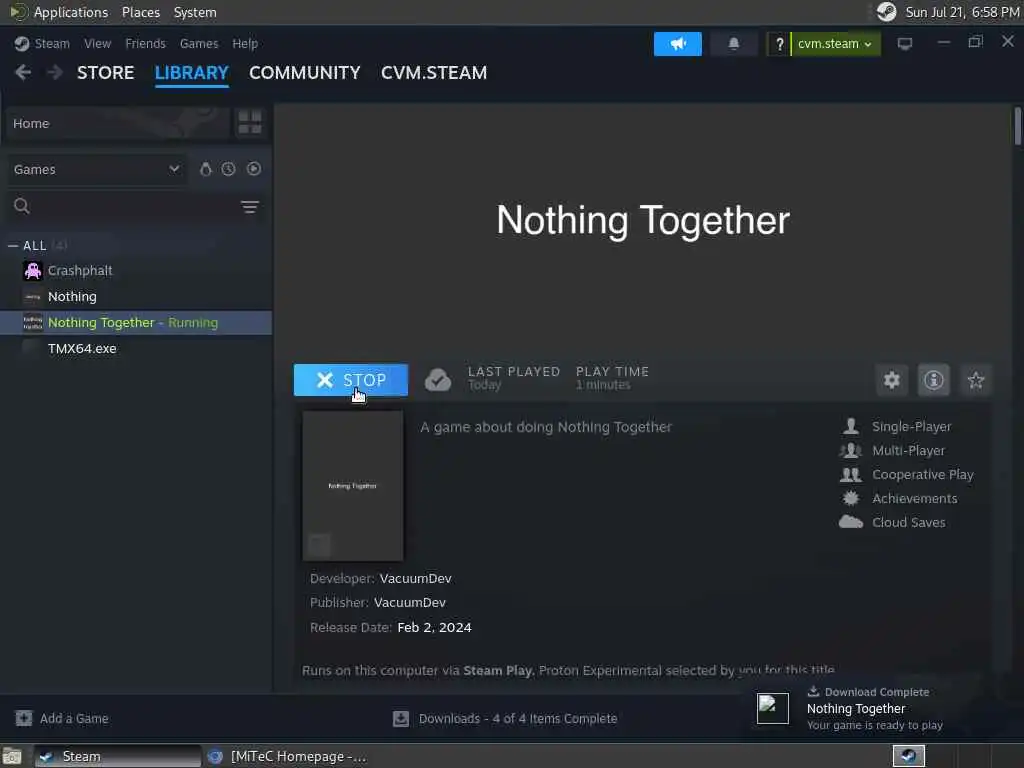
Task: Switch to Big Picture mode monitor icon
Action: 904,44
